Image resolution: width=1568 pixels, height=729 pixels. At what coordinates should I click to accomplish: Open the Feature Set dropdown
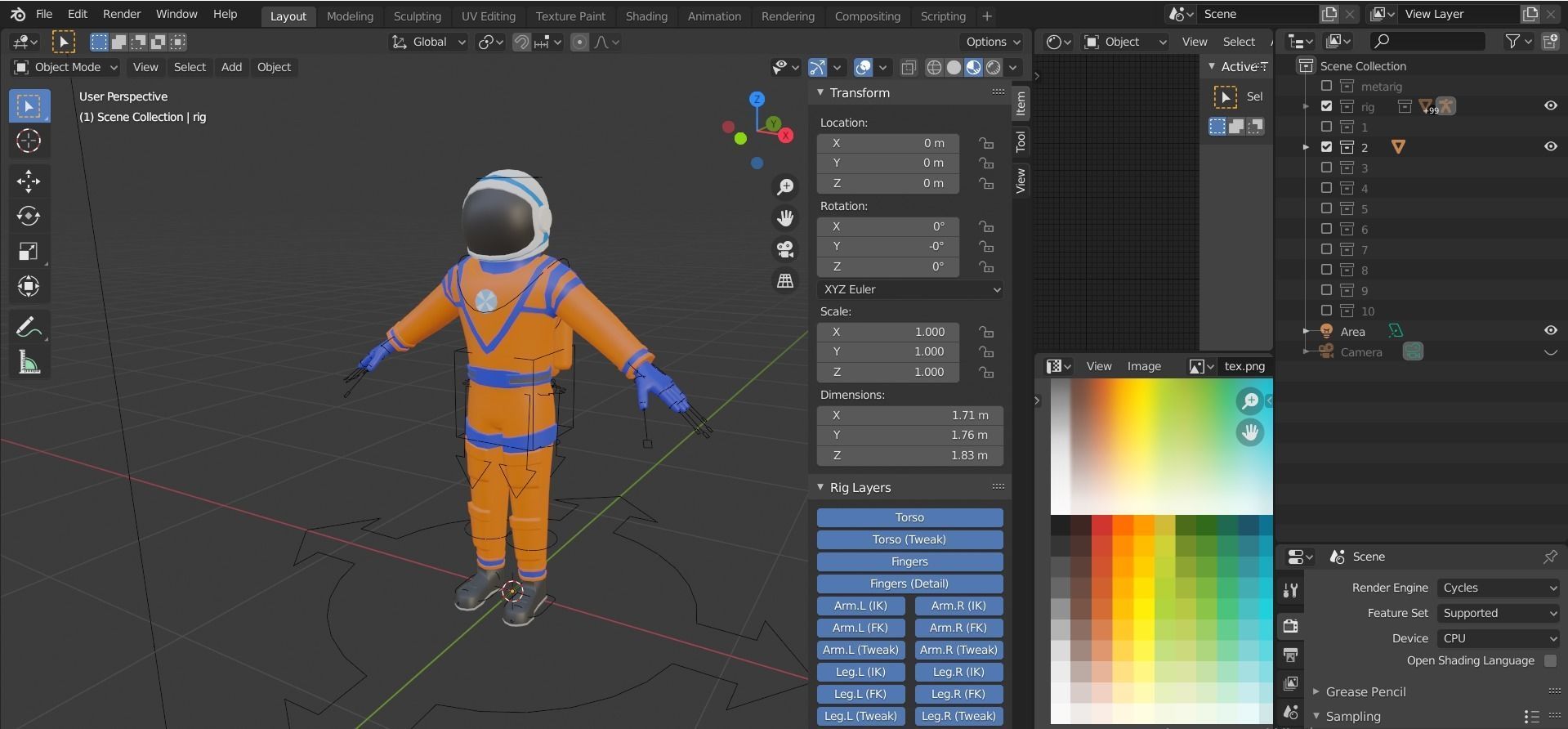1499,613
